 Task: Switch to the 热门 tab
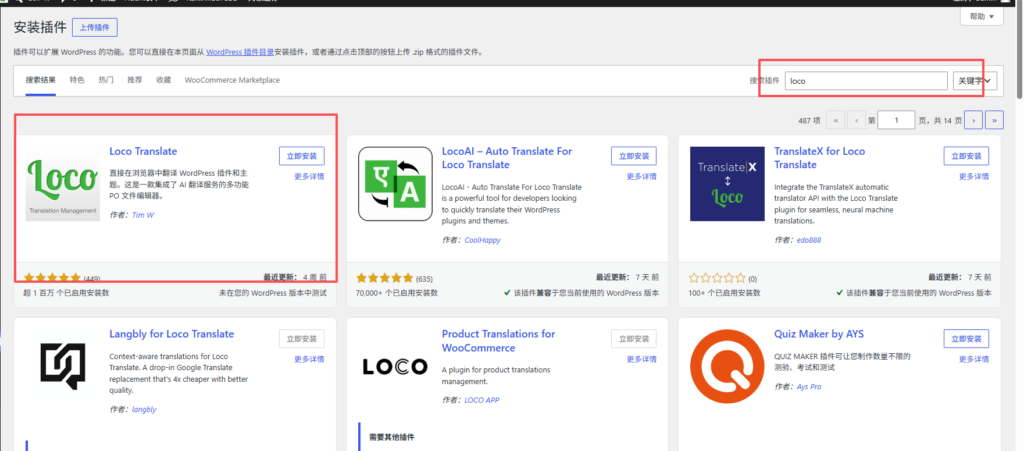[x=106, y=80]
